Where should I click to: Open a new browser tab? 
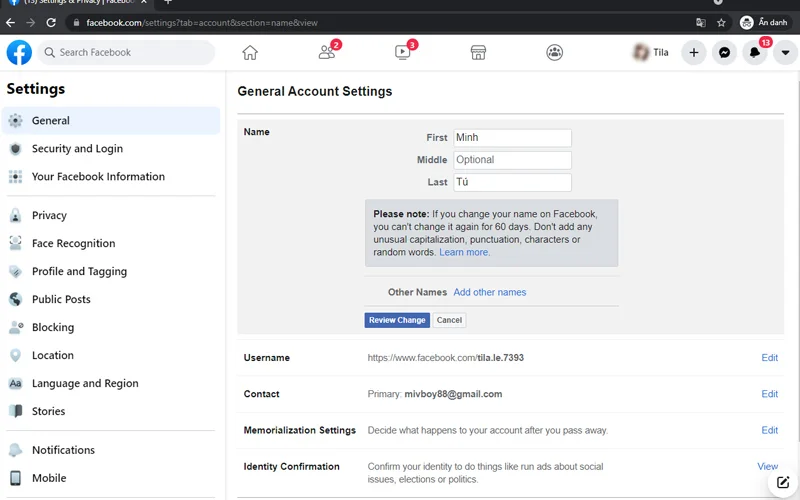(168, 2)
